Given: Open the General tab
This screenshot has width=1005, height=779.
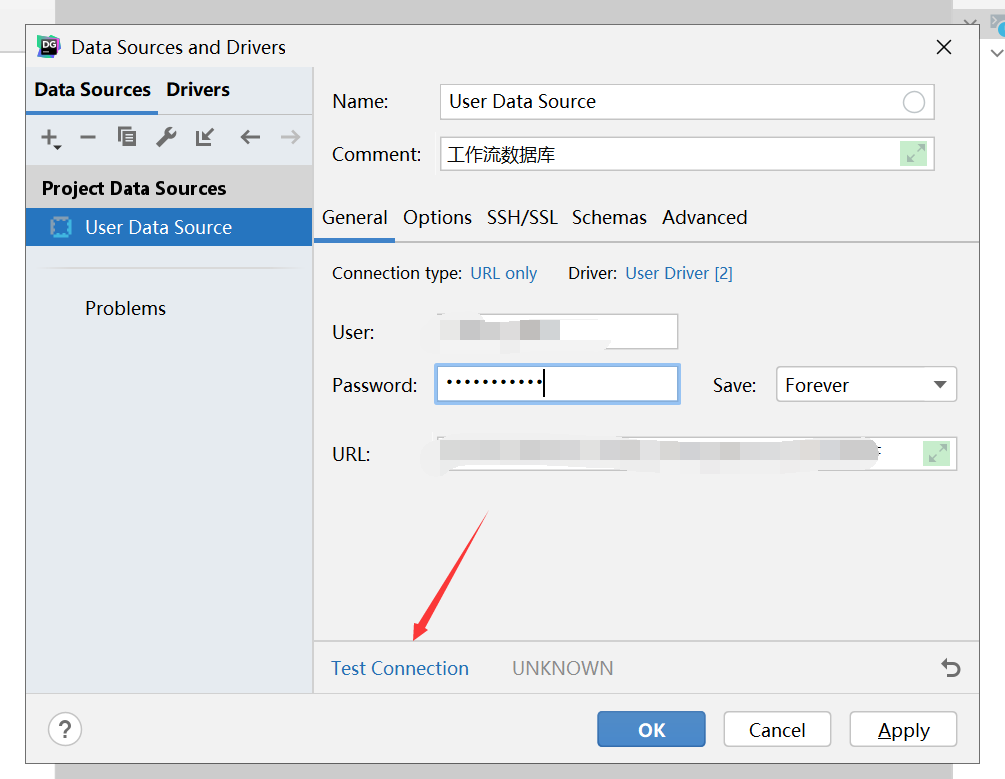Looking at the screenshot, I should pyautogui.click(x=354, y=217).
